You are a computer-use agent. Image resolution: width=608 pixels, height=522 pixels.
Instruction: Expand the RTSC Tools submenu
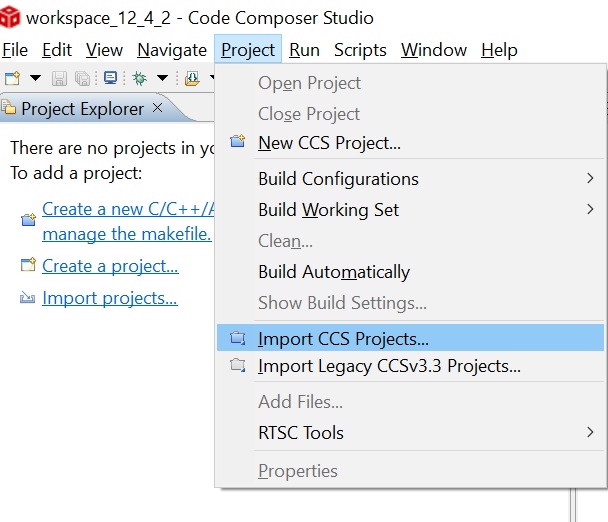pos(300,432)
